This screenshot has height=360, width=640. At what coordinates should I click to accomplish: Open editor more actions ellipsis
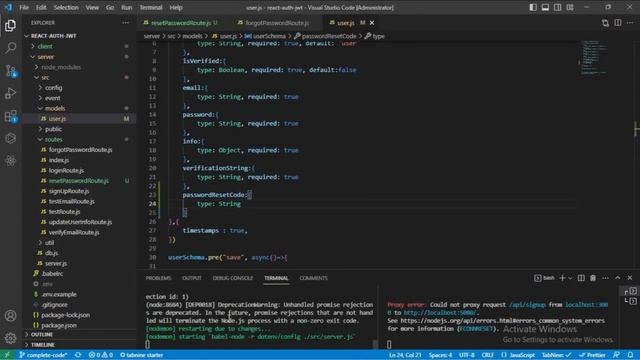click(630, 23)
